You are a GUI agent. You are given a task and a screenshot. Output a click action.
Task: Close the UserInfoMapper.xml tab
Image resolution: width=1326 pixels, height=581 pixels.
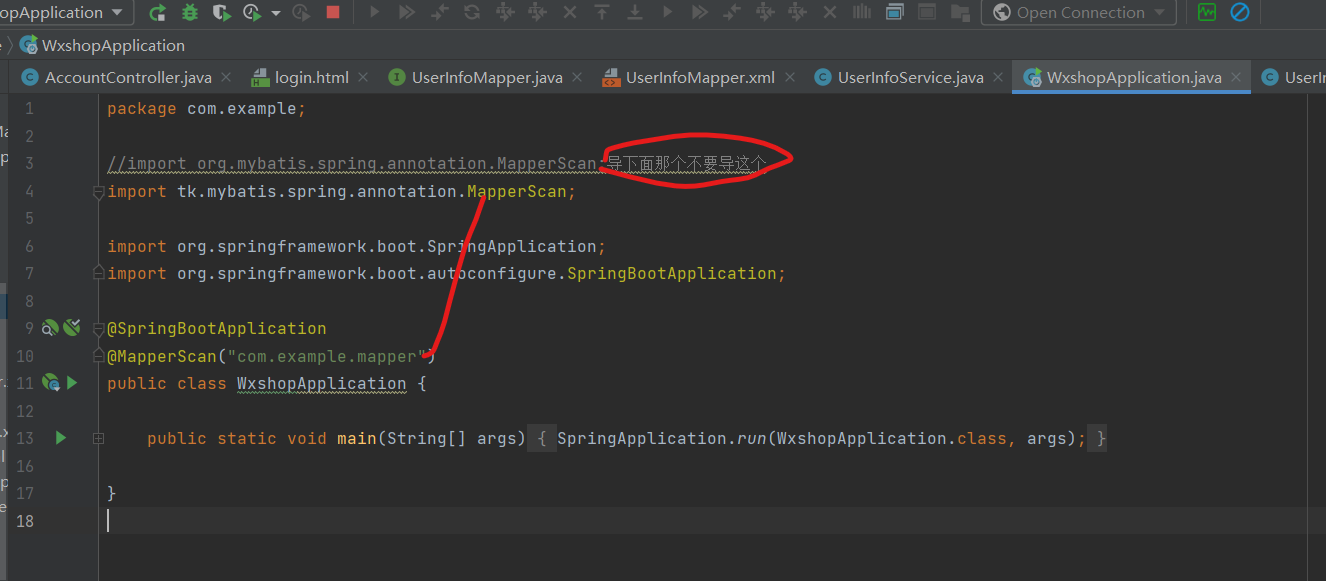[x=790, y=77]
